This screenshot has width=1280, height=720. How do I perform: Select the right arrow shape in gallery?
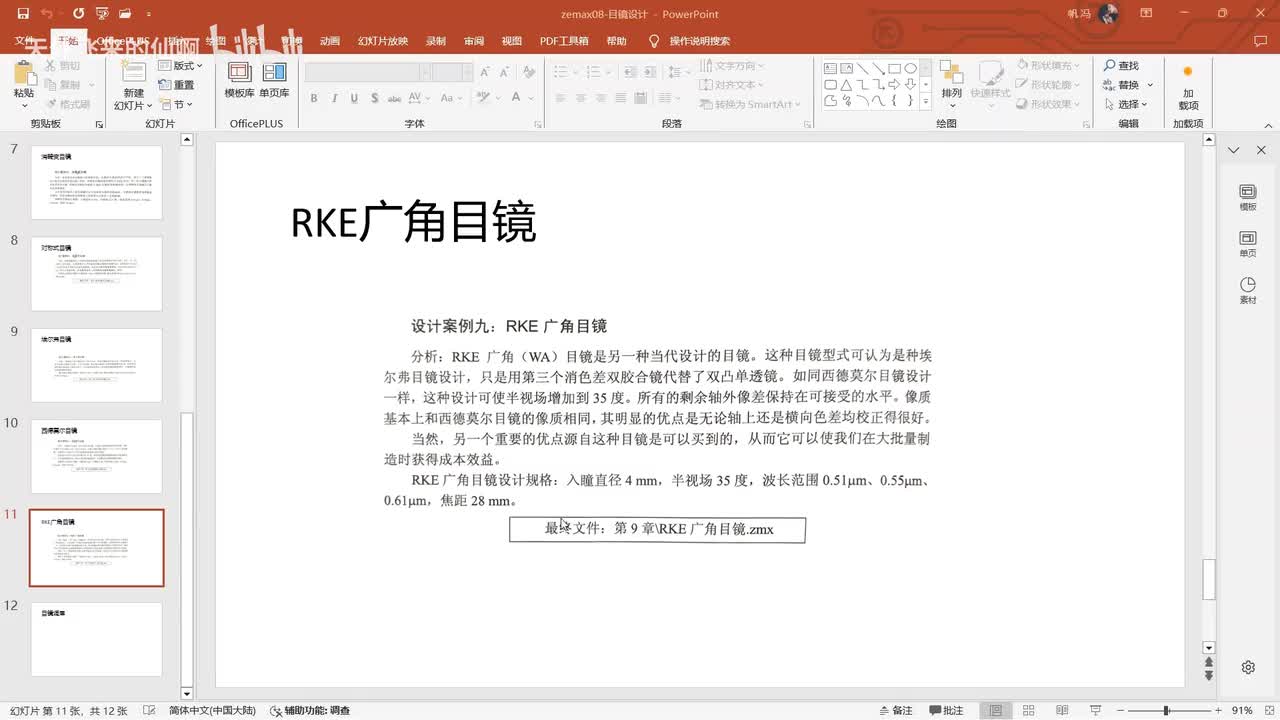pyautogui.click(x=895, y=85)
